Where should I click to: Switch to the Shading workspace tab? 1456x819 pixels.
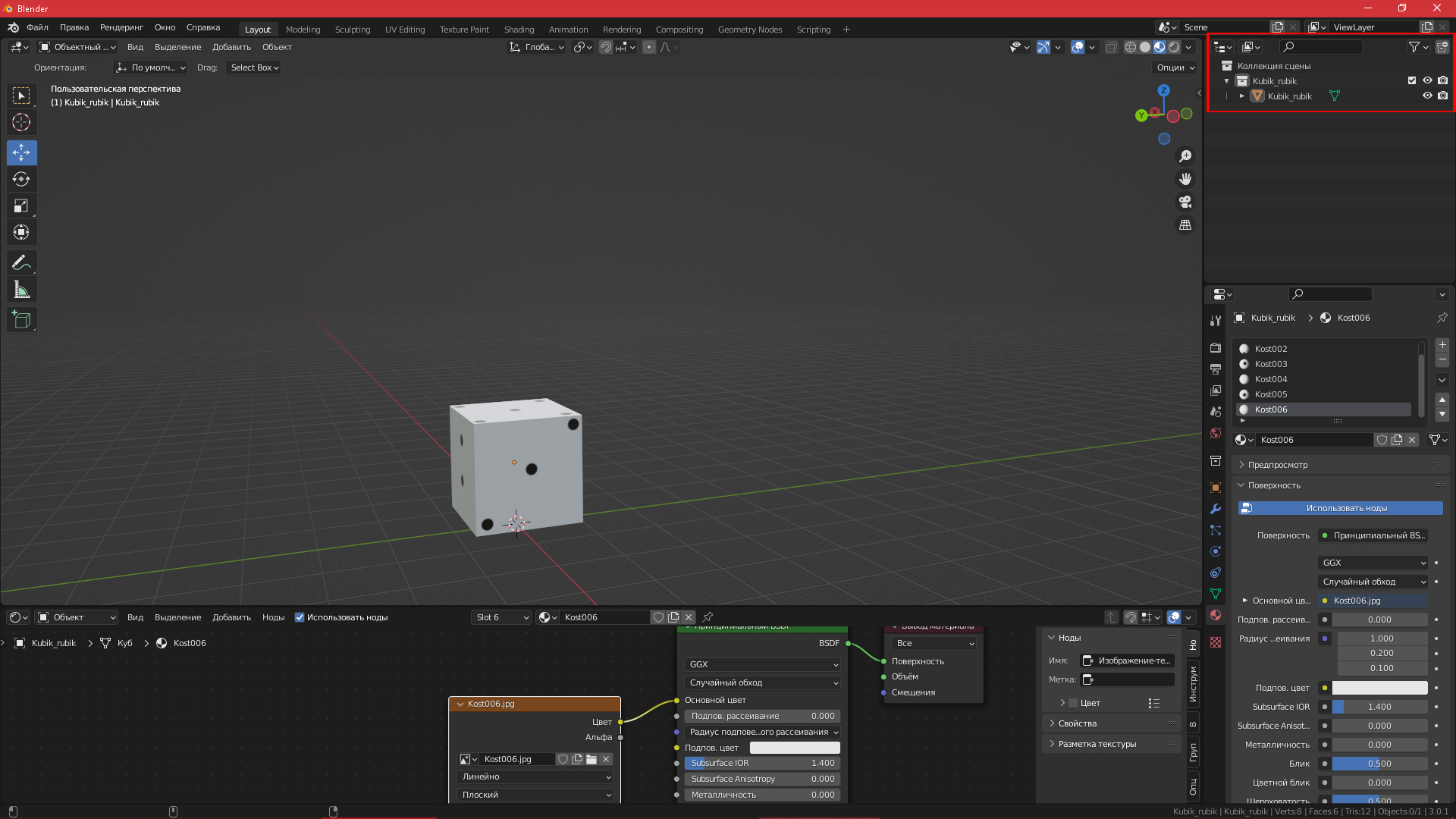pyautogui.click(x=519, y=30)
